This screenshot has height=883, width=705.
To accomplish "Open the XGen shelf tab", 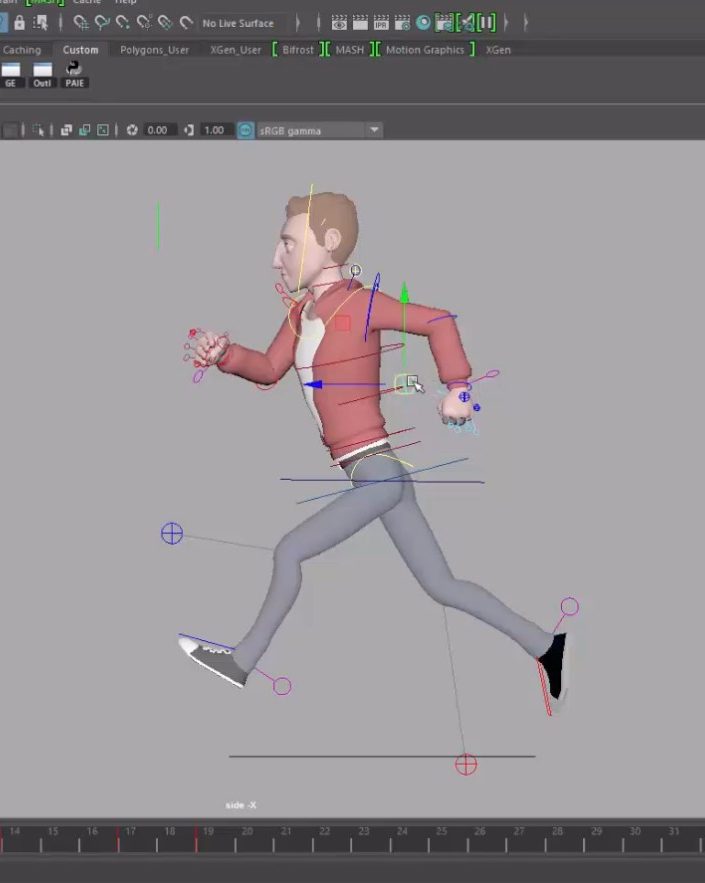I will coord(498,50).
